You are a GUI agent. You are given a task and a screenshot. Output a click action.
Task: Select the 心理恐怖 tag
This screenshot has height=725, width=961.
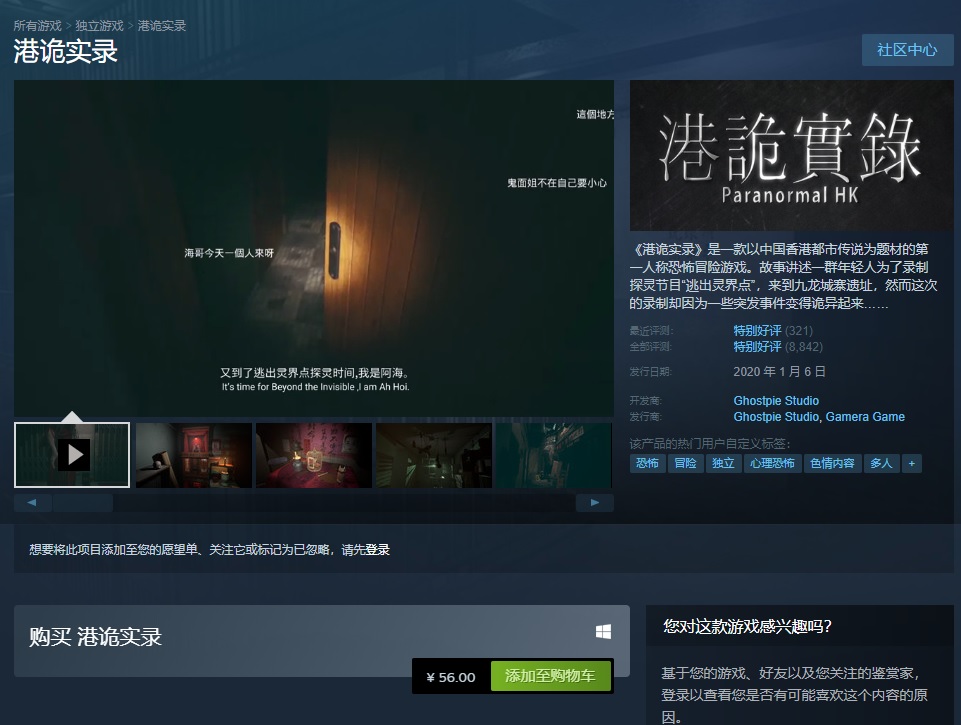pyautogui.click(x=772, y=463)
